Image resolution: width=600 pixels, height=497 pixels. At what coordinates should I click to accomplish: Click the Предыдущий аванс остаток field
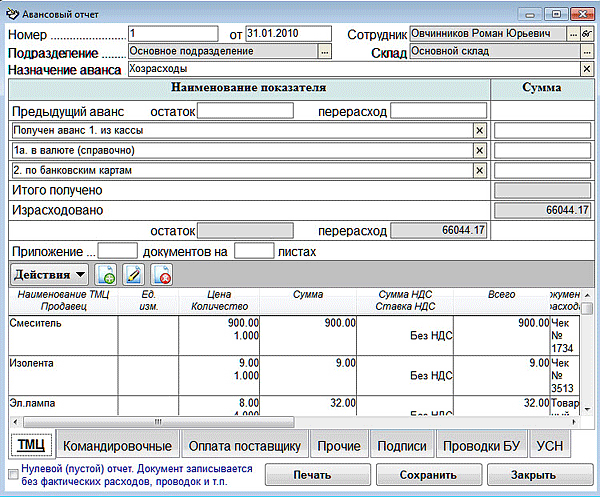[245, 111]
